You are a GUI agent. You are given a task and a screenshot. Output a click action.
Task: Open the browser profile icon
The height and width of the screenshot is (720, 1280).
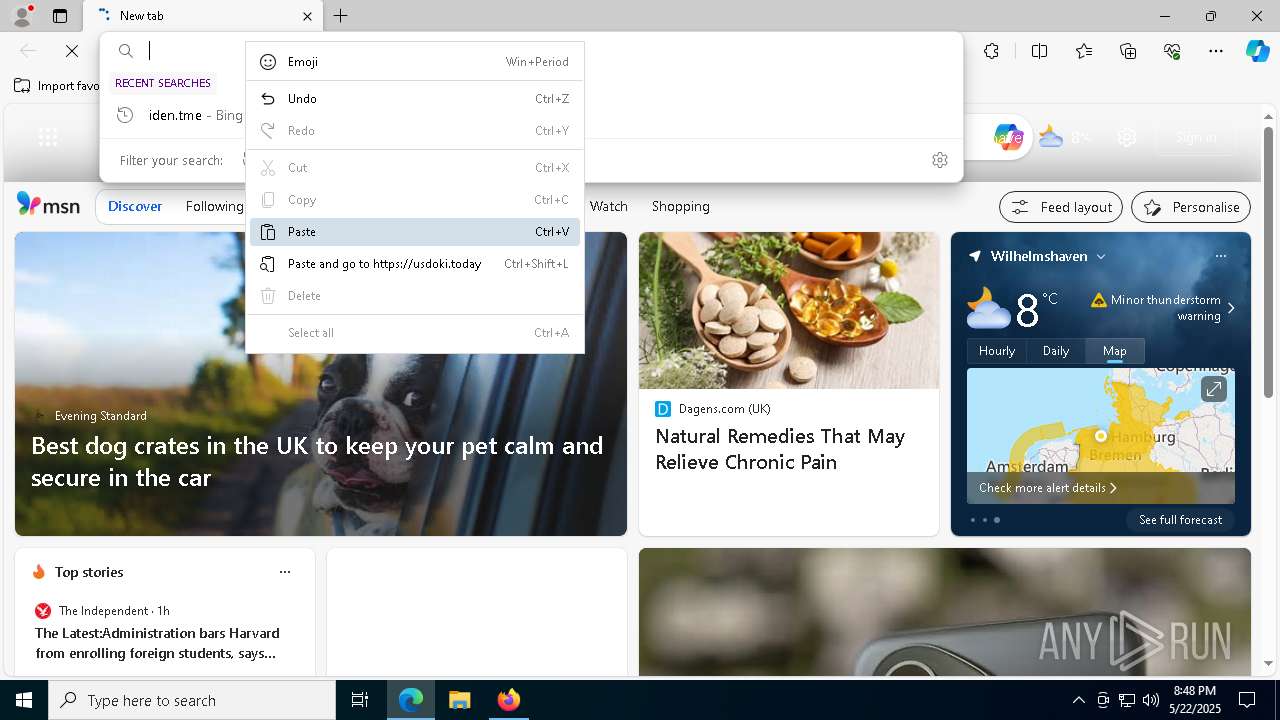[22, 16]
